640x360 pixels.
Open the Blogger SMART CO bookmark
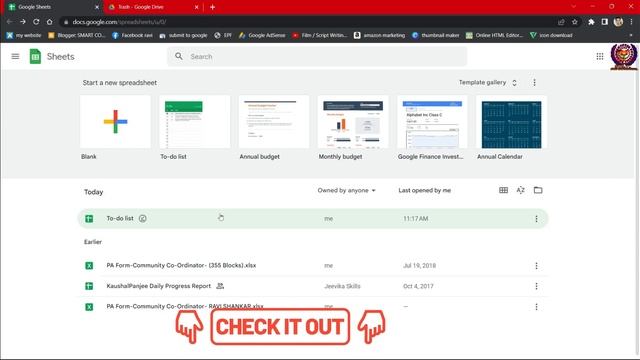77,36
